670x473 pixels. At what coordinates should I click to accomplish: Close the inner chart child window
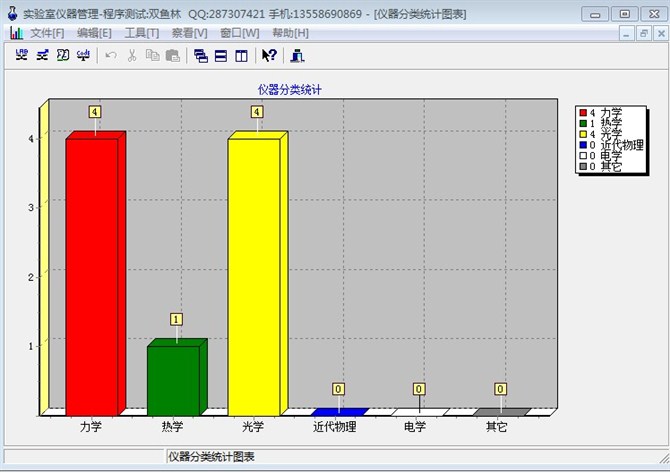click(661, 34)
